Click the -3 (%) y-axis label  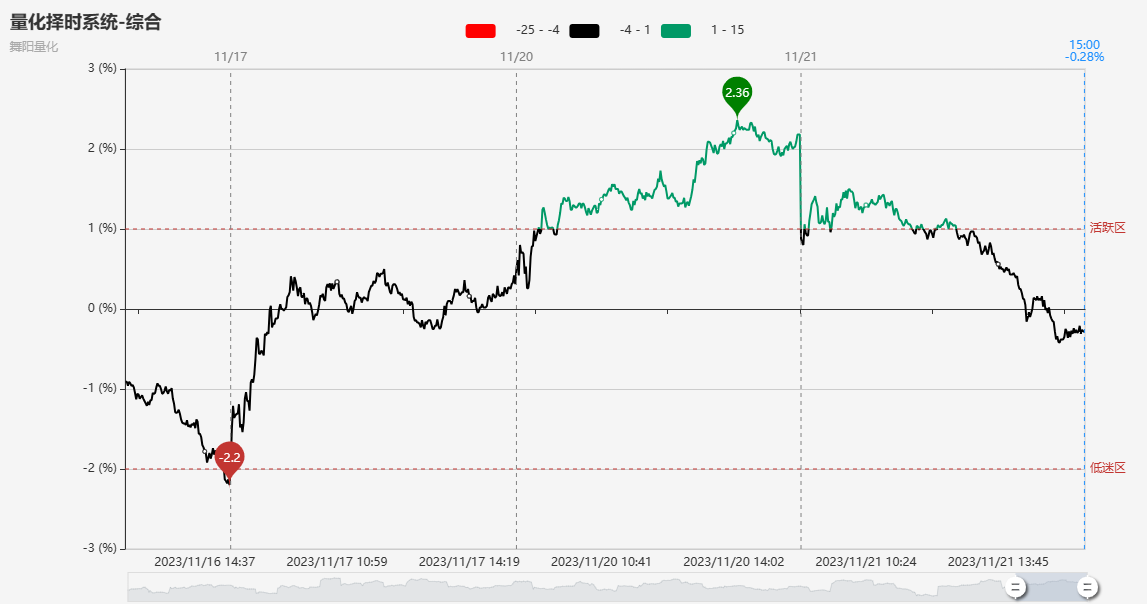pos(100,548)
